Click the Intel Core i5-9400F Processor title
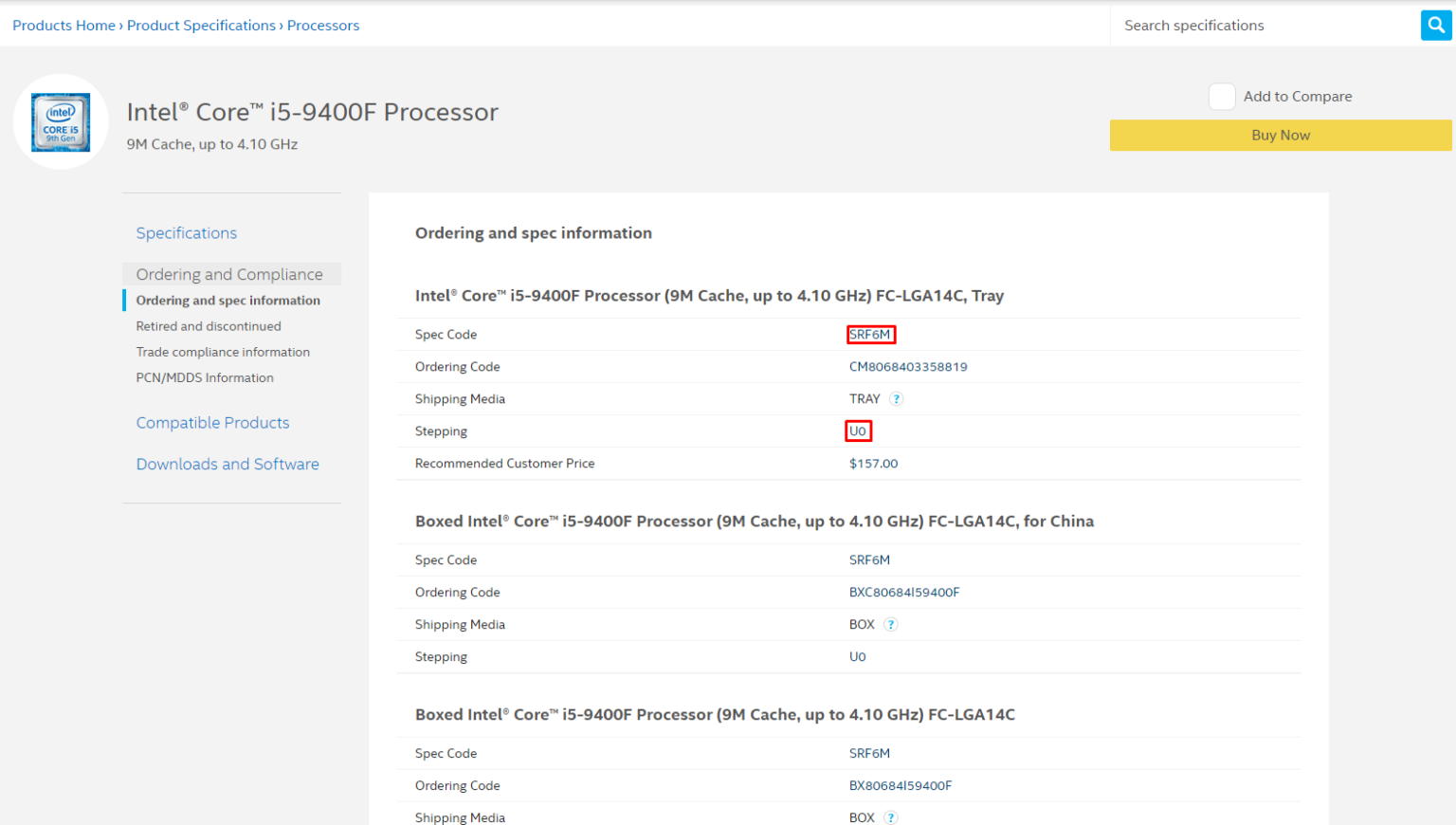Viewport: 1456px width, 825px height. (x=313, y=112)
